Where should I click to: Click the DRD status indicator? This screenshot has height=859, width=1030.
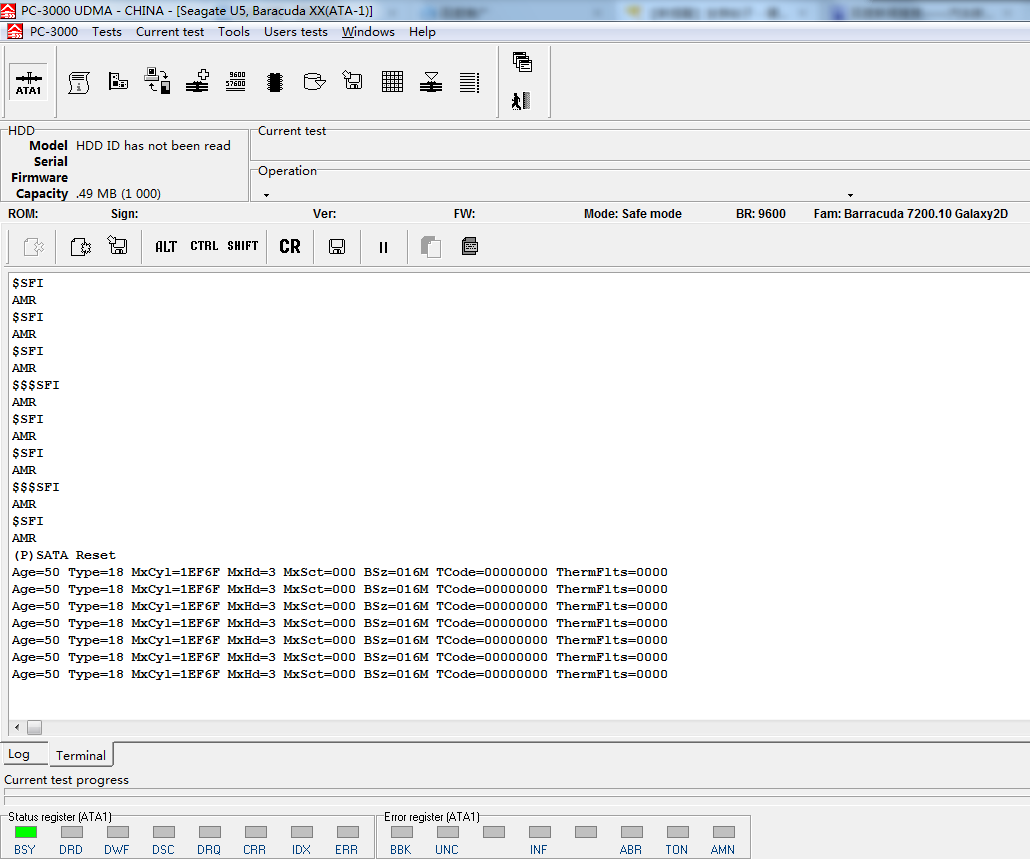(72, 832)
